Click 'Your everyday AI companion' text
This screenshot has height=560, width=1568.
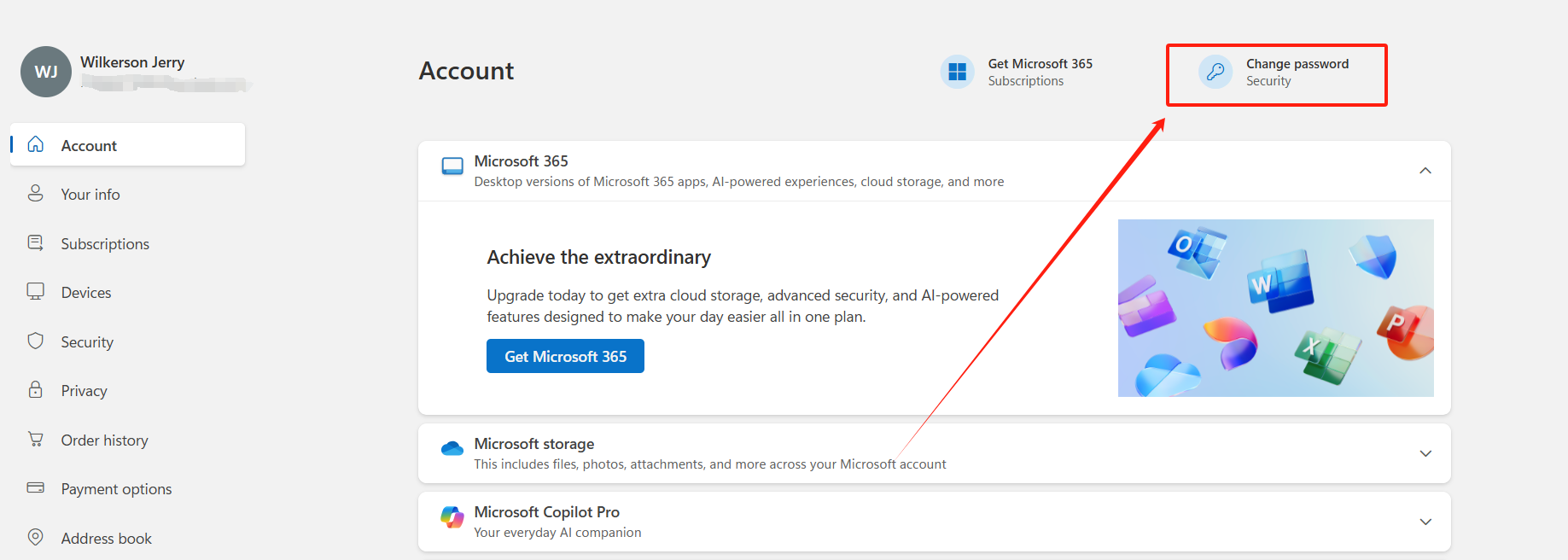tap(558, 533)
